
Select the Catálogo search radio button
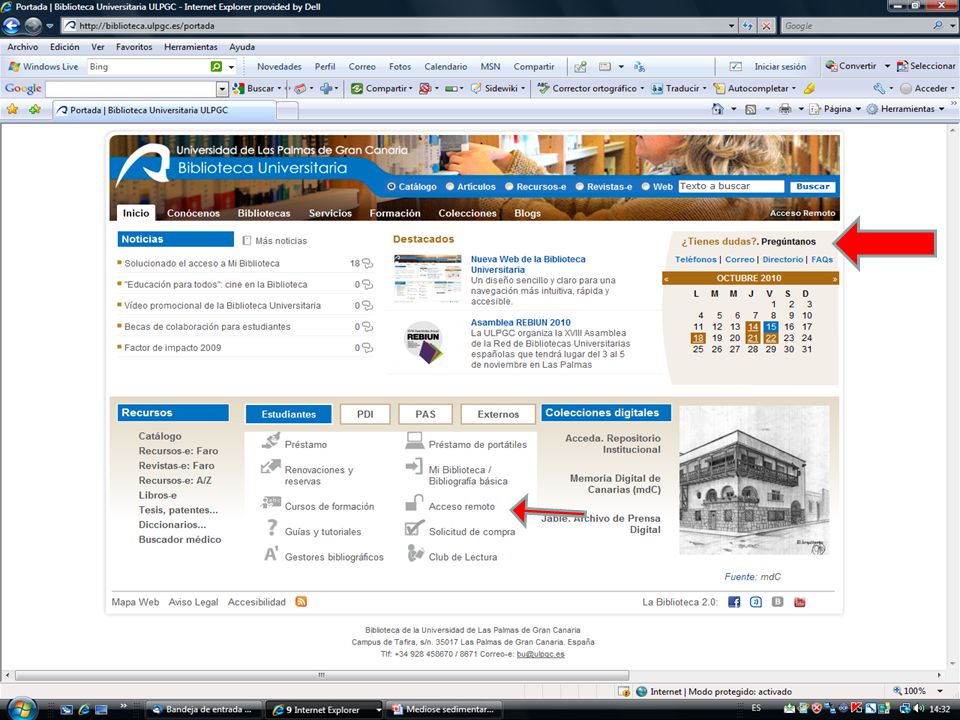(391, 186)
